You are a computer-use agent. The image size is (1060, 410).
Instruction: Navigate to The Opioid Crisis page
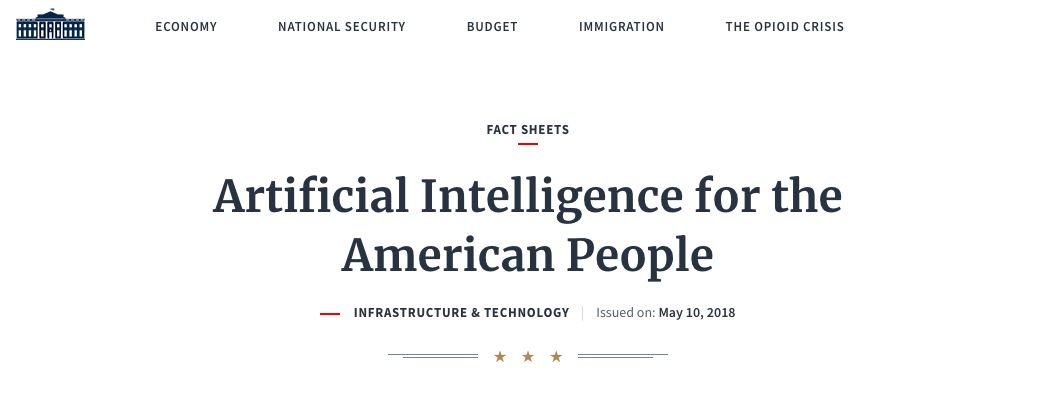[785, 27]
